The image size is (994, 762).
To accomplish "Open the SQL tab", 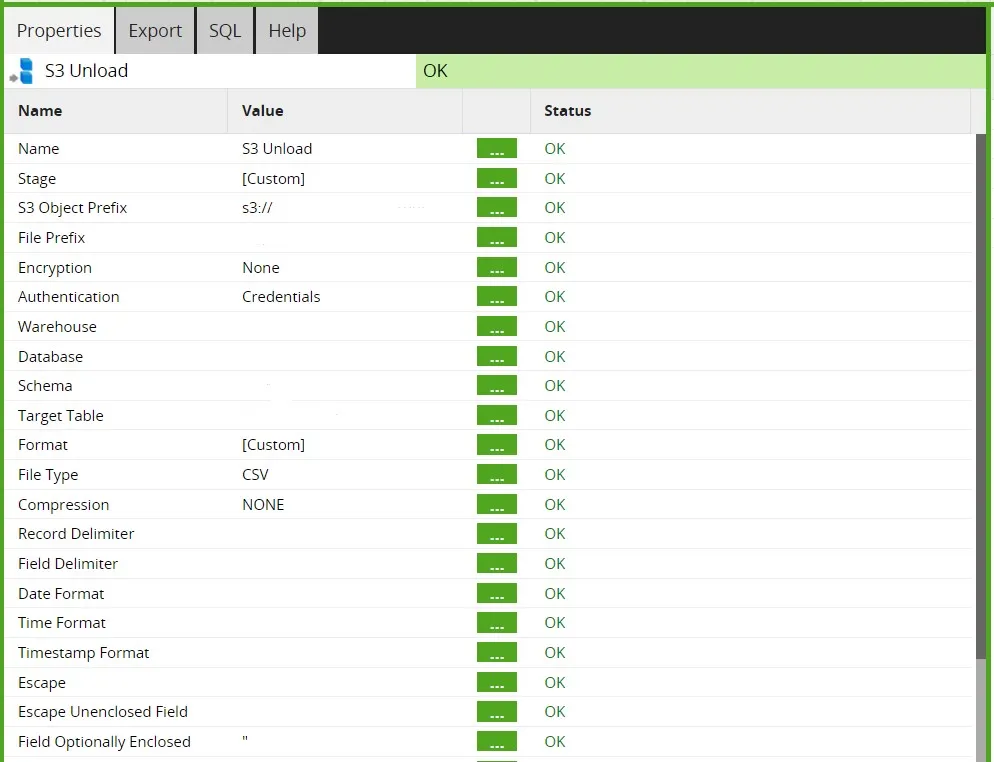I will pyautogui.click(x=225, y=30).
